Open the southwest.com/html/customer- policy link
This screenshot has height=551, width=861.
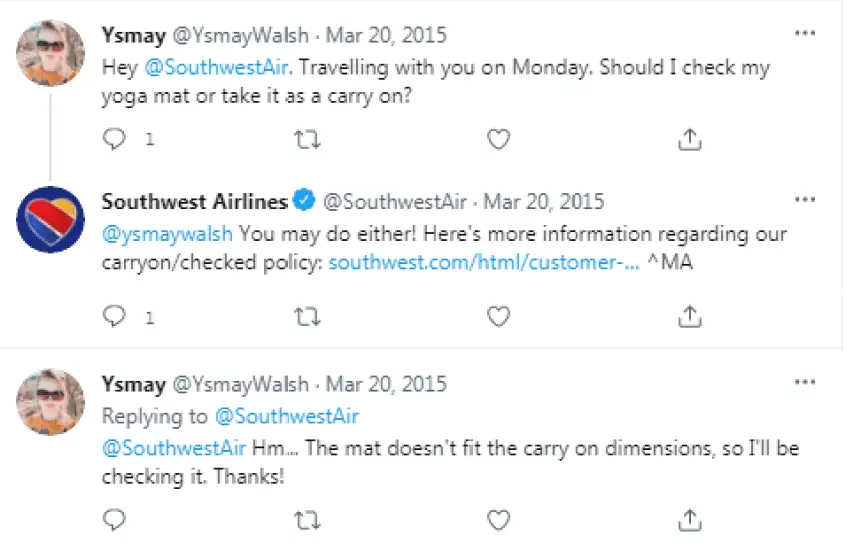coord(484,263)
